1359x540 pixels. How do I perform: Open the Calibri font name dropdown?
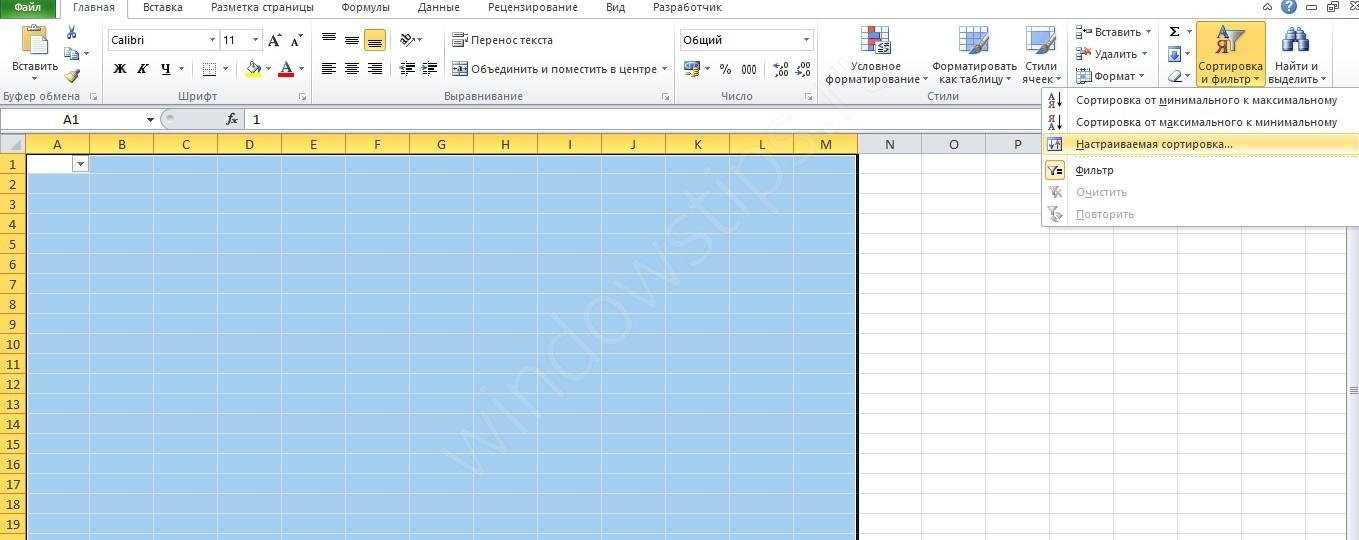212,40
